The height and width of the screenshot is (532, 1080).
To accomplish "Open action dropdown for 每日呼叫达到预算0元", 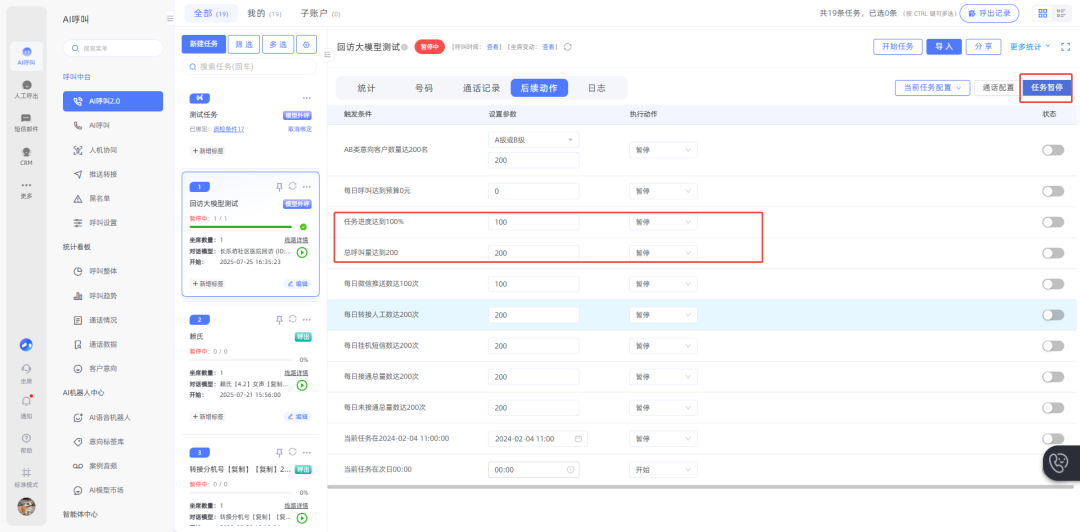I will coord(663,191).
